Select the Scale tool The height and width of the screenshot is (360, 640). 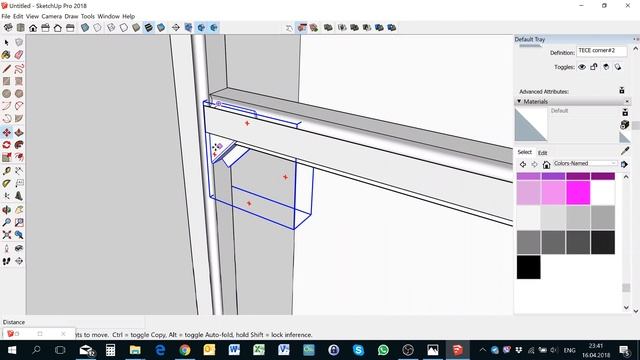point(7,157)
